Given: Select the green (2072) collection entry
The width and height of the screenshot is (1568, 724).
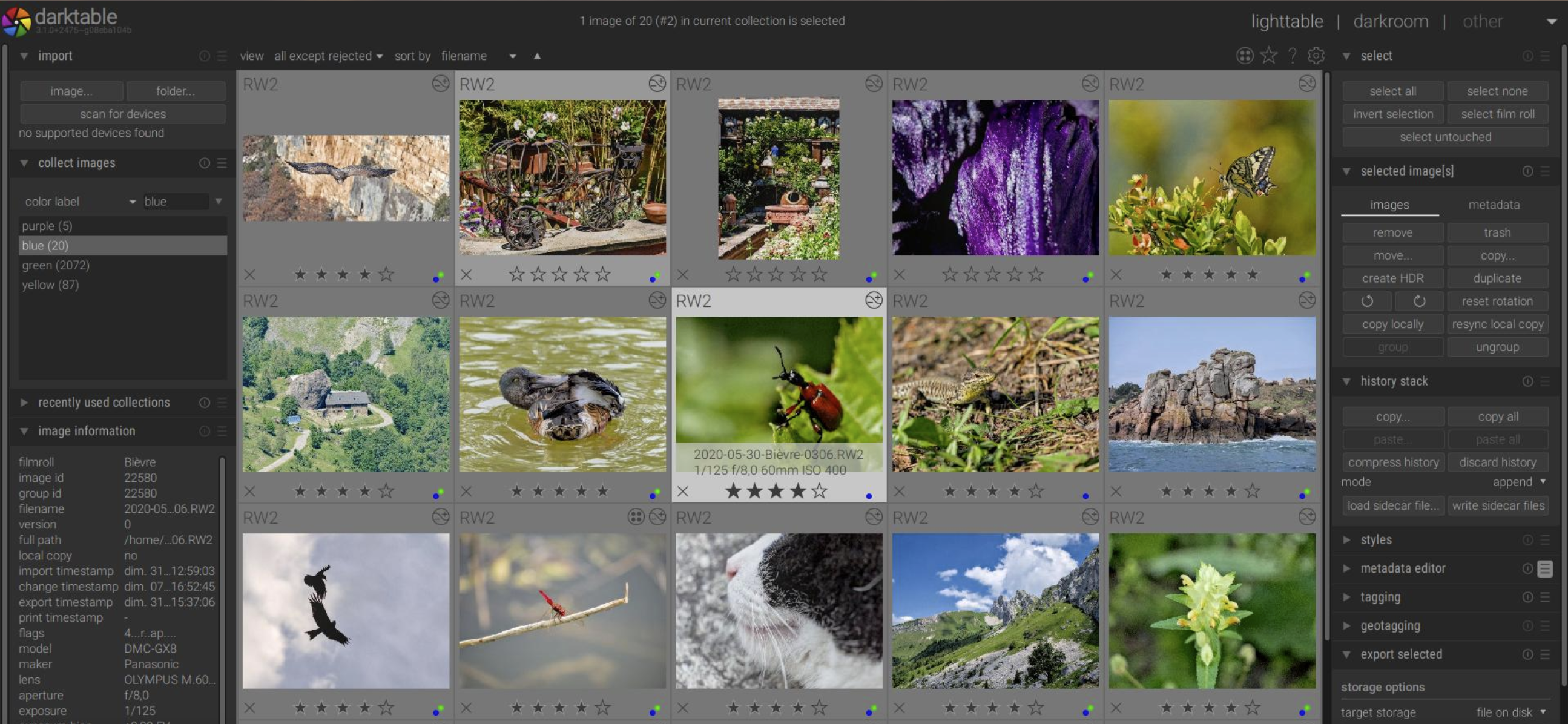Looking at the screenshot, I should pyautogui.click(x=56, y=265).
